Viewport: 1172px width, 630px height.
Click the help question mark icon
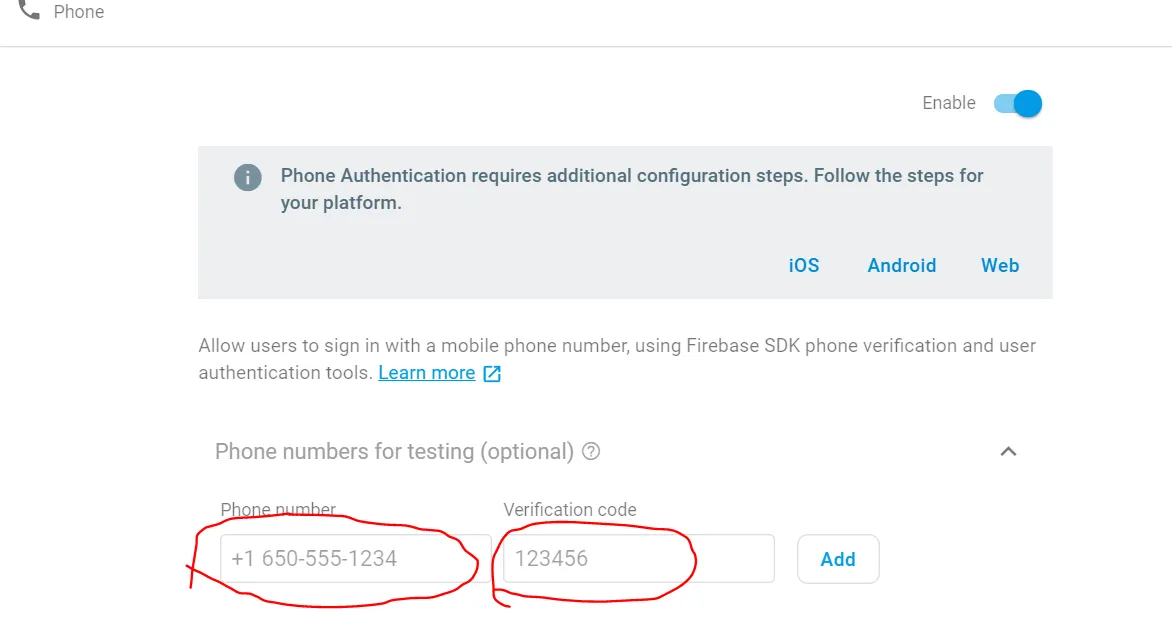[591, 451]
